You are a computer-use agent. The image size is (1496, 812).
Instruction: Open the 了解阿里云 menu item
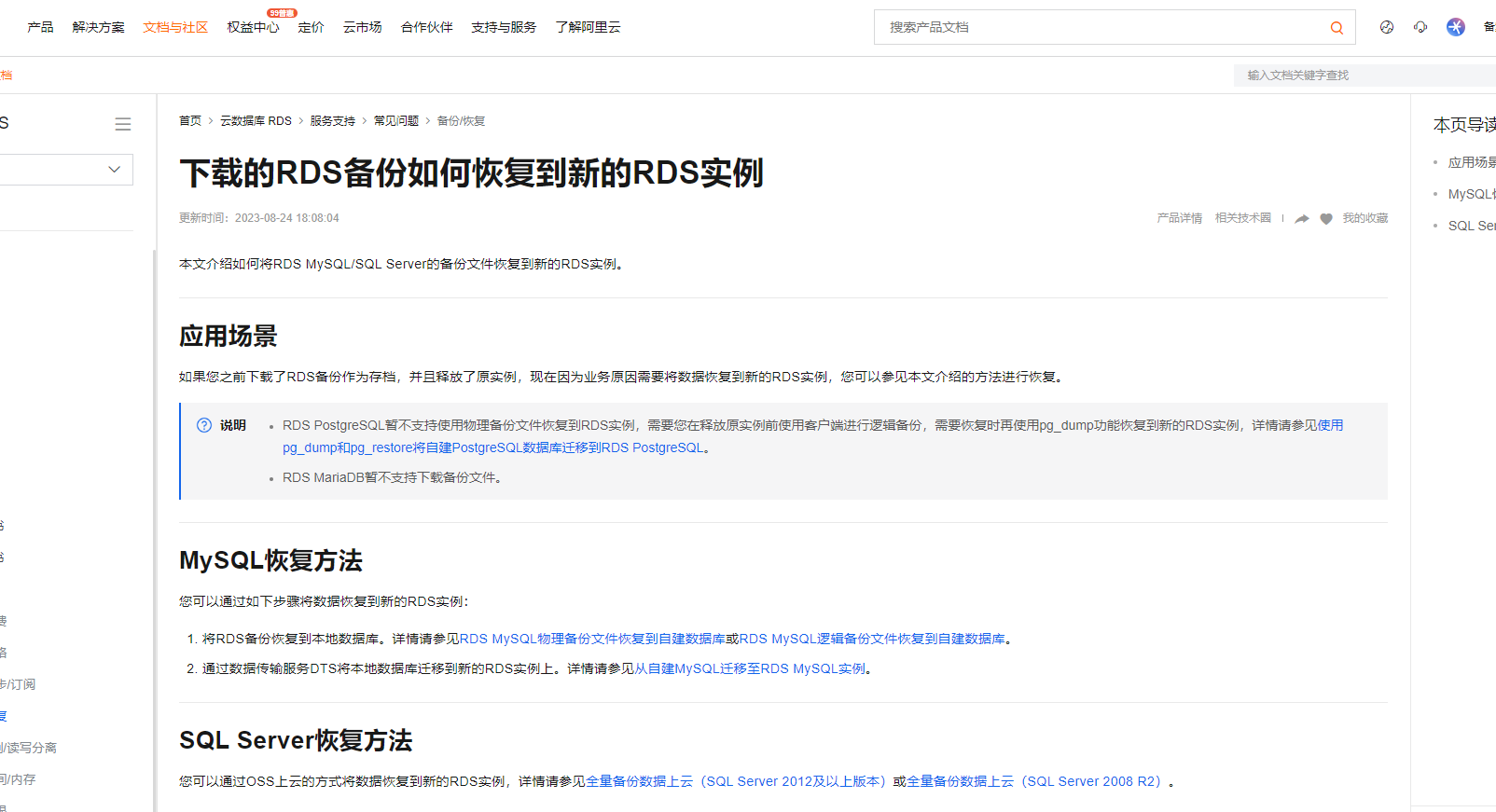pos(588,27)
